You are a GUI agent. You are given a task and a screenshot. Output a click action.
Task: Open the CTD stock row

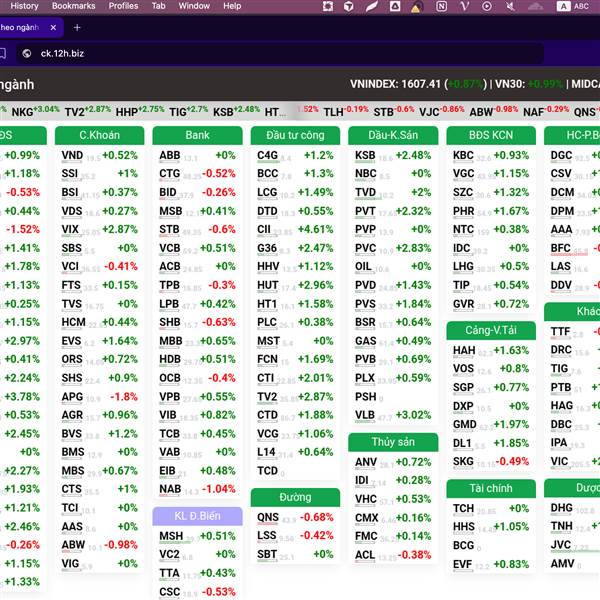click(295, 415)
